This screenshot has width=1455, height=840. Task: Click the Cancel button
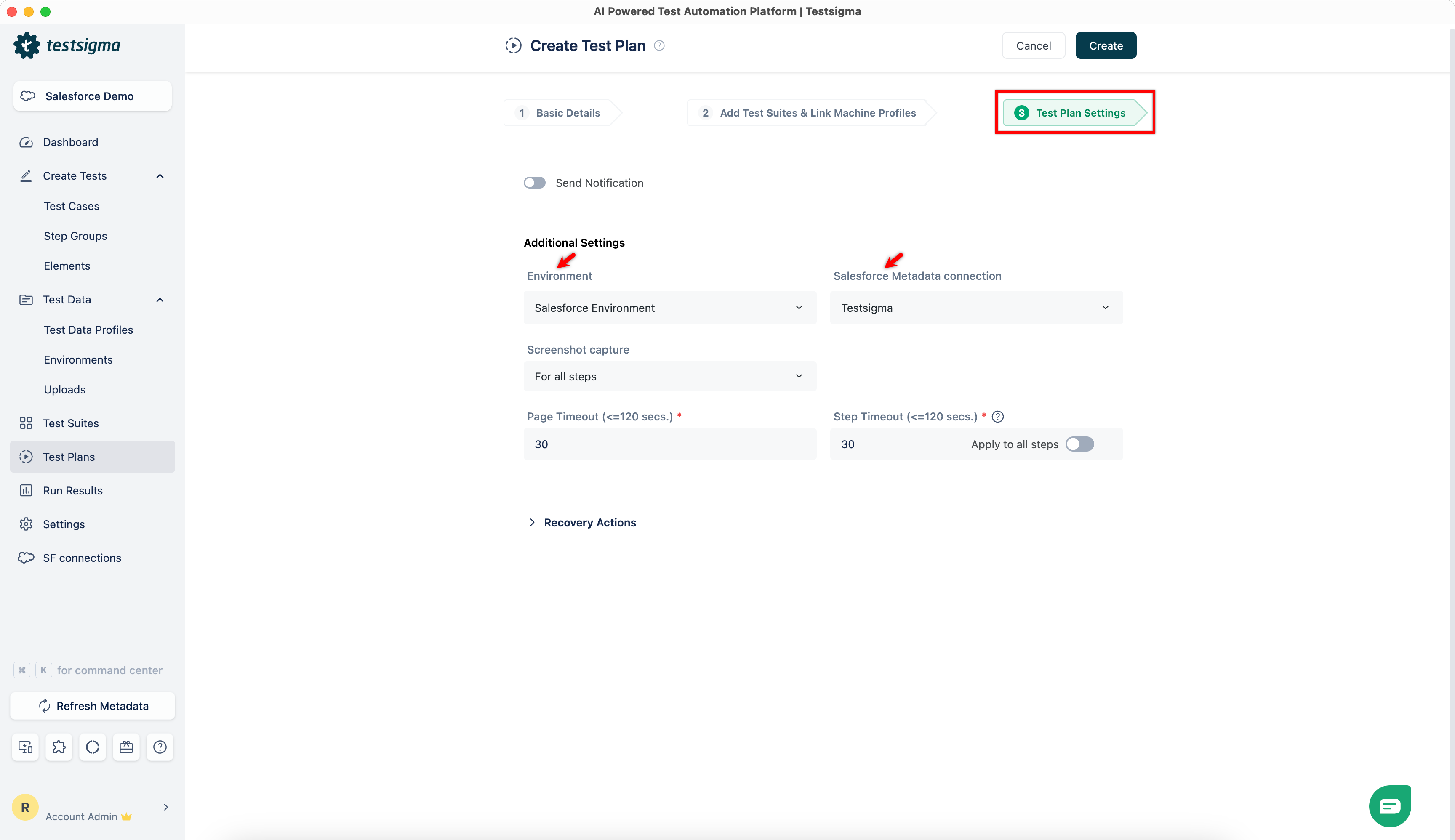(x=1033, y=45)
